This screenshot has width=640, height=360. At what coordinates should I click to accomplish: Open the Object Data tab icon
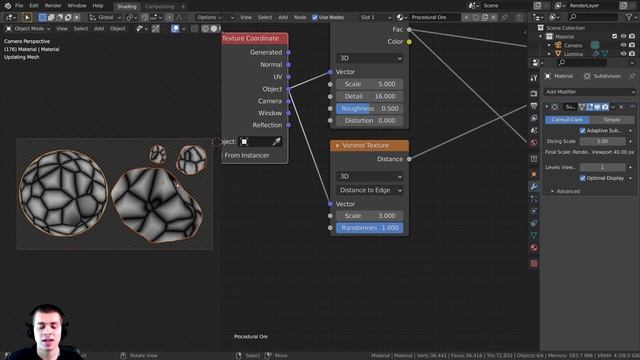point(533,236)
